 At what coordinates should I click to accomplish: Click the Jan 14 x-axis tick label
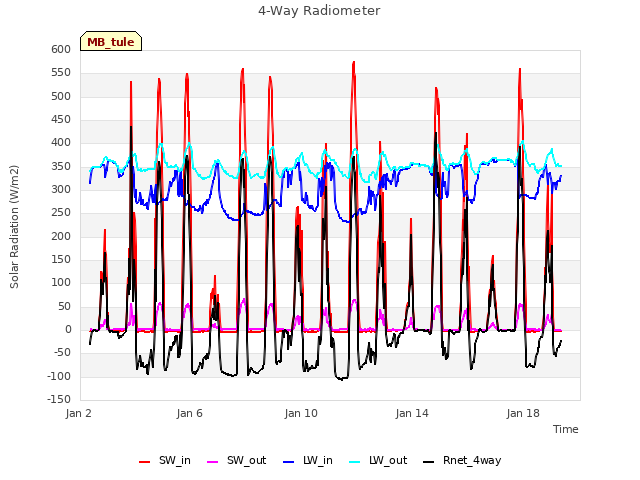[412, 413]
